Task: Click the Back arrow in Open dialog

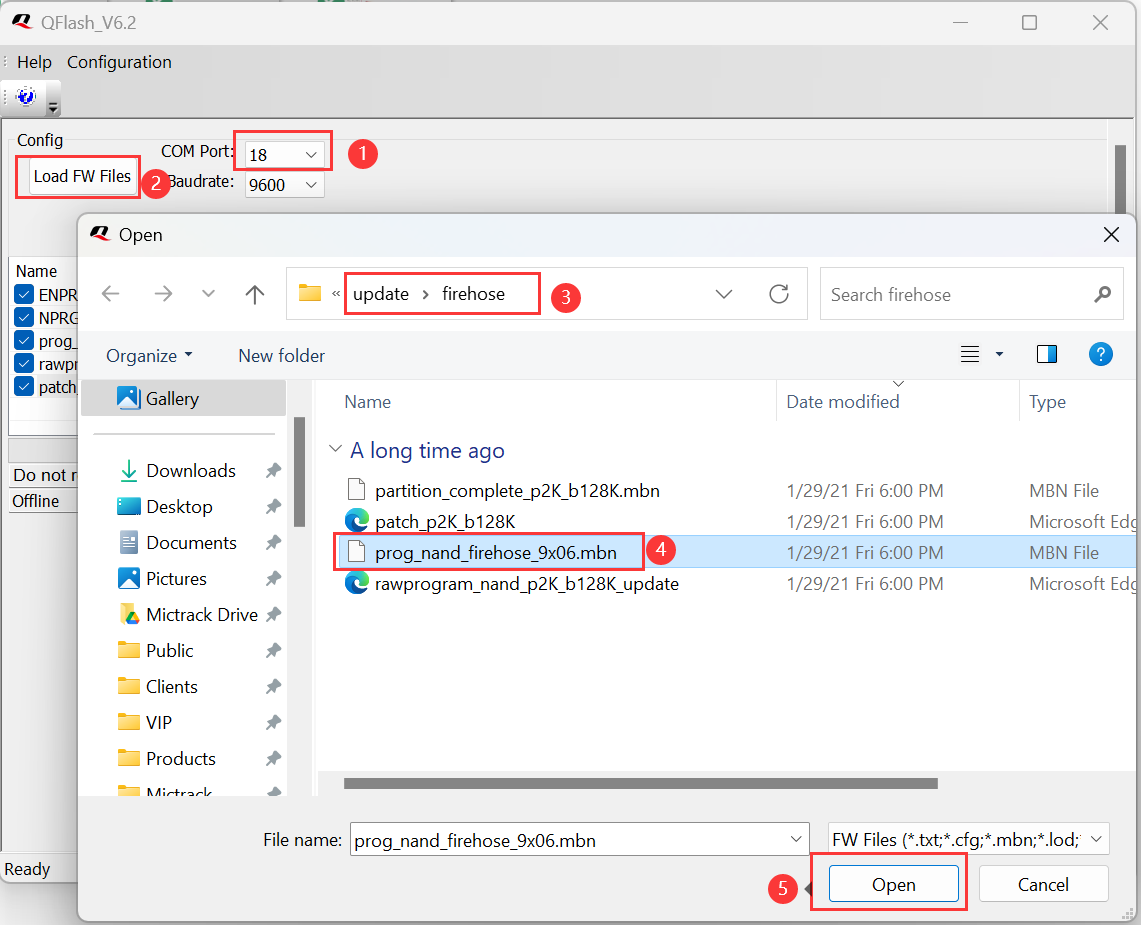Action: coord(110,294)
